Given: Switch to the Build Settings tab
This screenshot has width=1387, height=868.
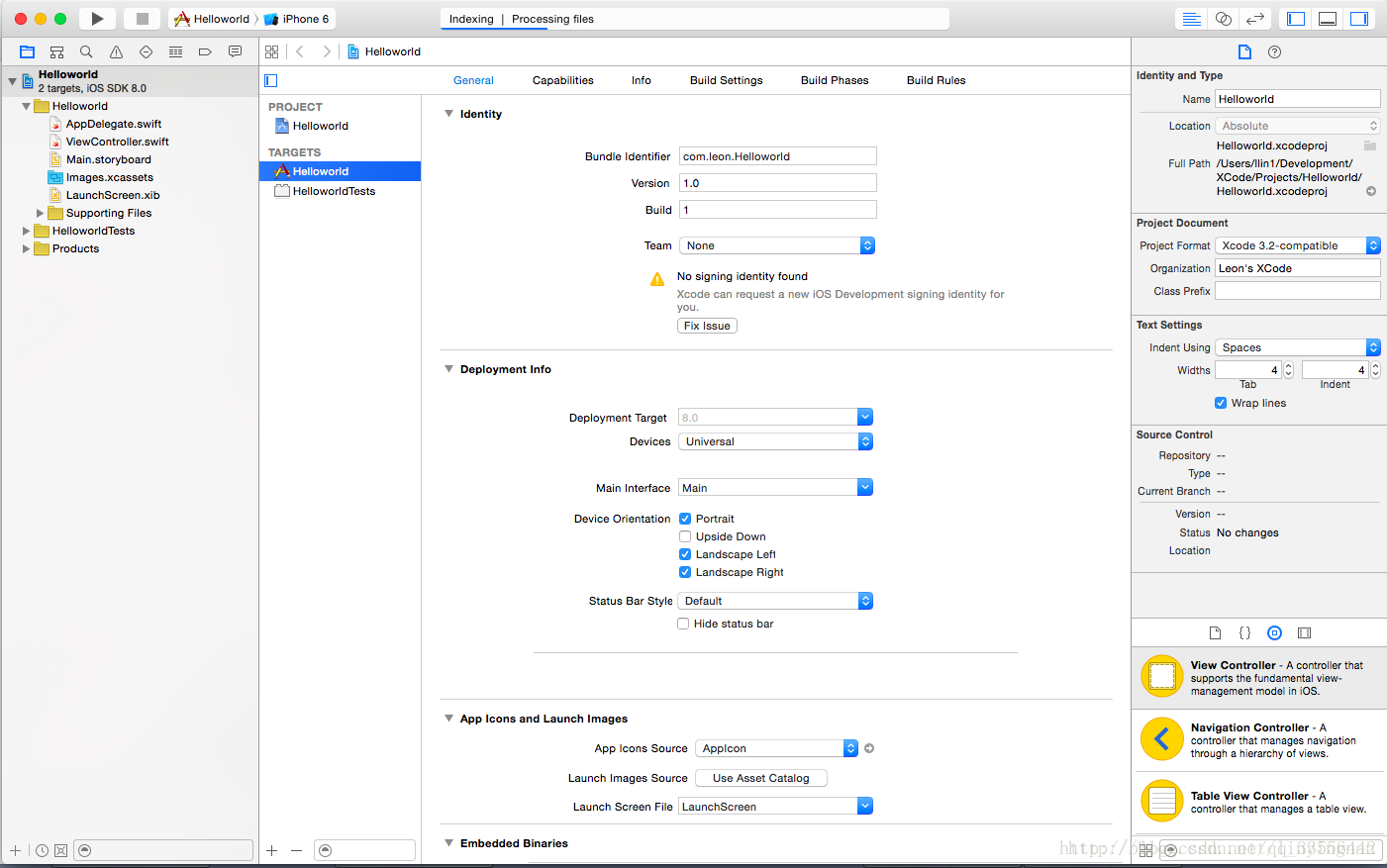Looking at the screenshot, I should (726, 80).
